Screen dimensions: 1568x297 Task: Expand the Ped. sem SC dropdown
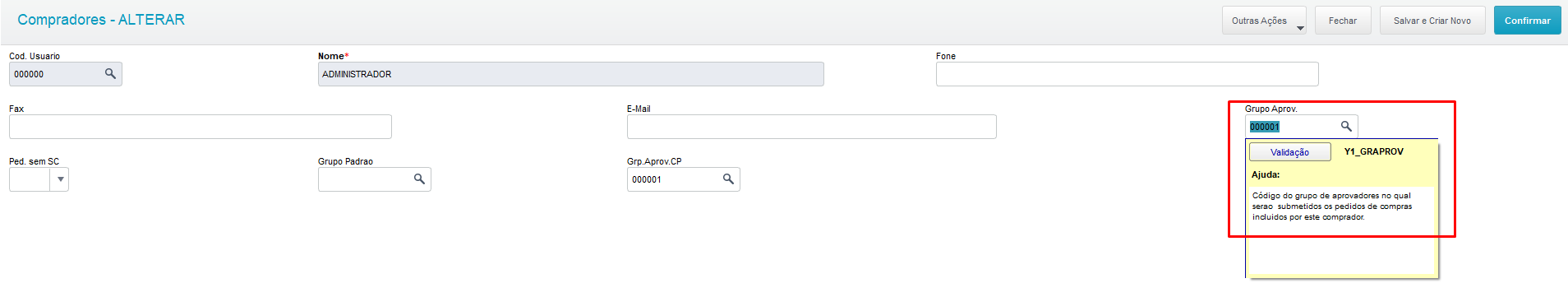tap(60, 179)
